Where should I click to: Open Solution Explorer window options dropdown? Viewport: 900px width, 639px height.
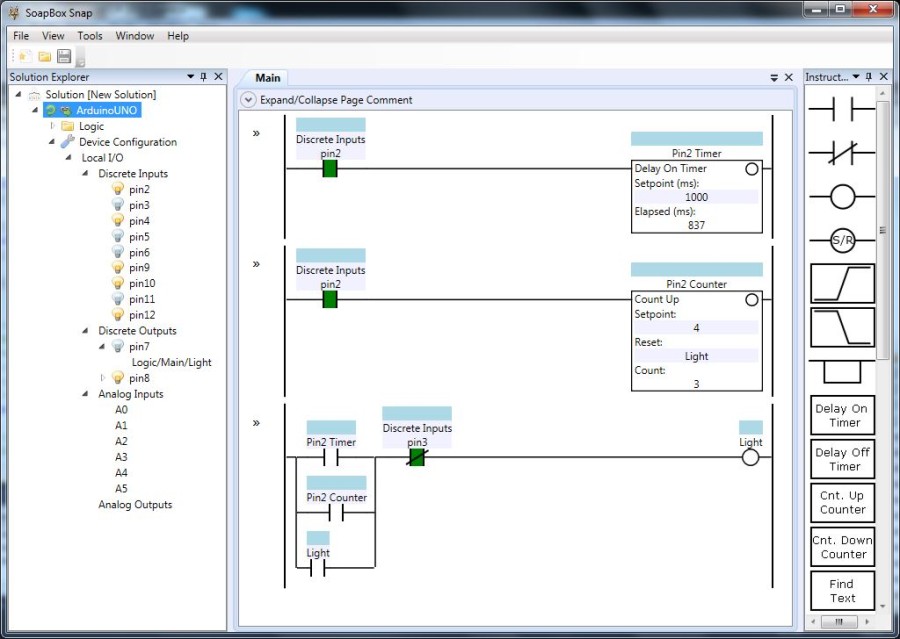190,76
